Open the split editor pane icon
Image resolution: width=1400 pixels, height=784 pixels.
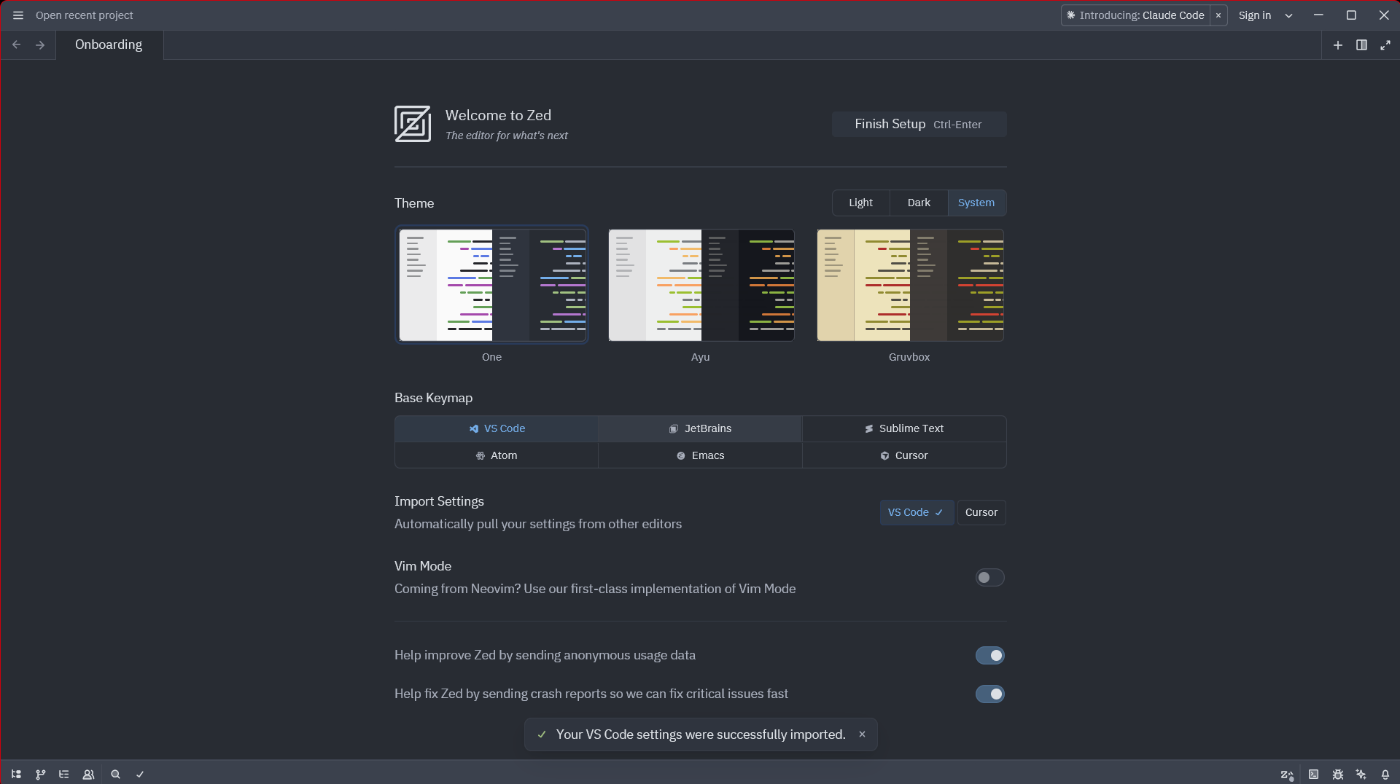point(1361,44)
